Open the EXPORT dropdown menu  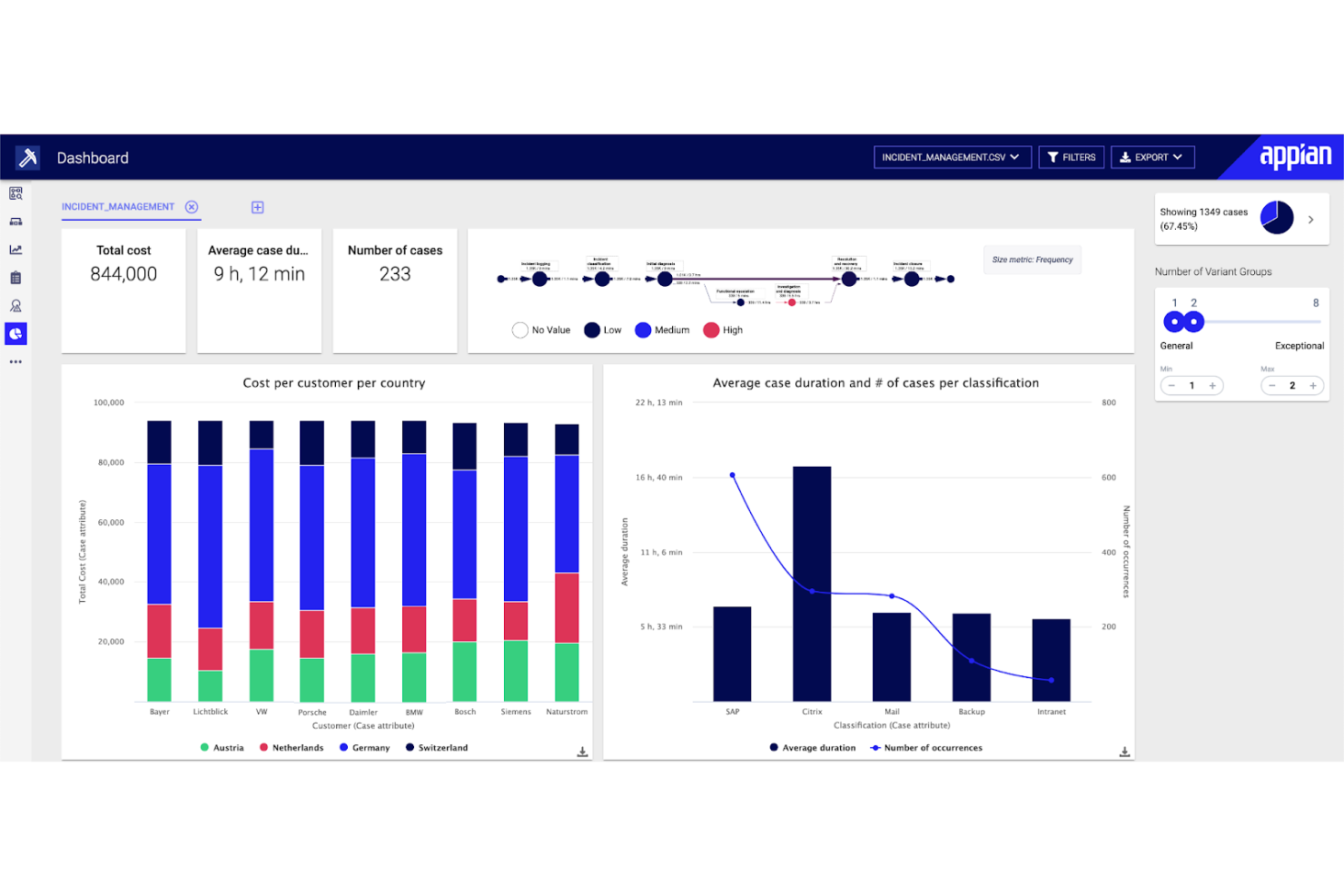click(x=1152, y=157)
